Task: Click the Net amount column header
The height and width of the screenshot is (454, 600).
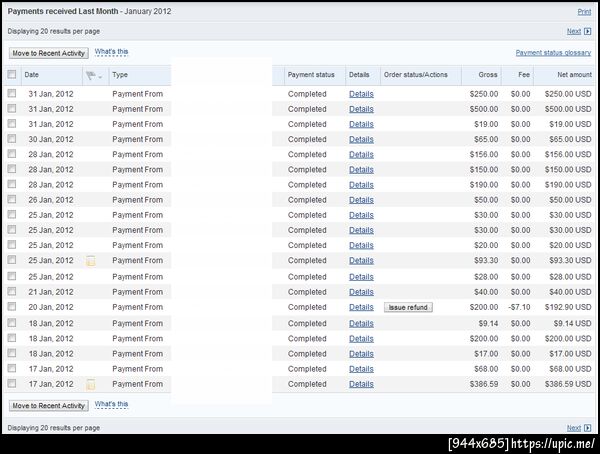Action: pos(574,75)
